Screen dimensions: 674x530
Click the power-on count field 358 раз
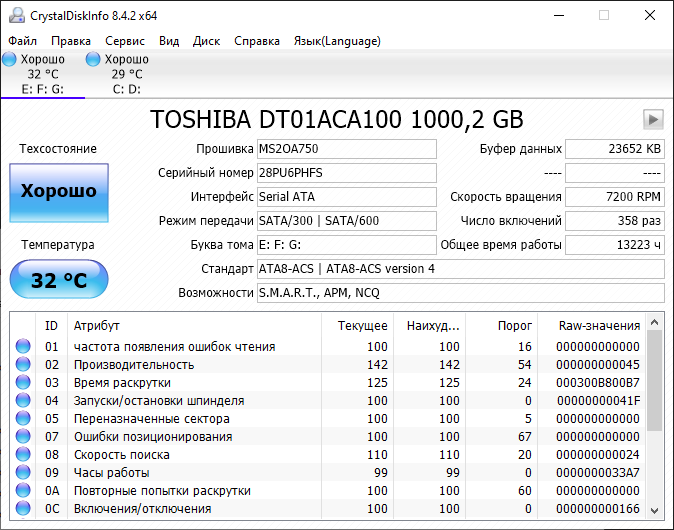[x=615, y=221]
